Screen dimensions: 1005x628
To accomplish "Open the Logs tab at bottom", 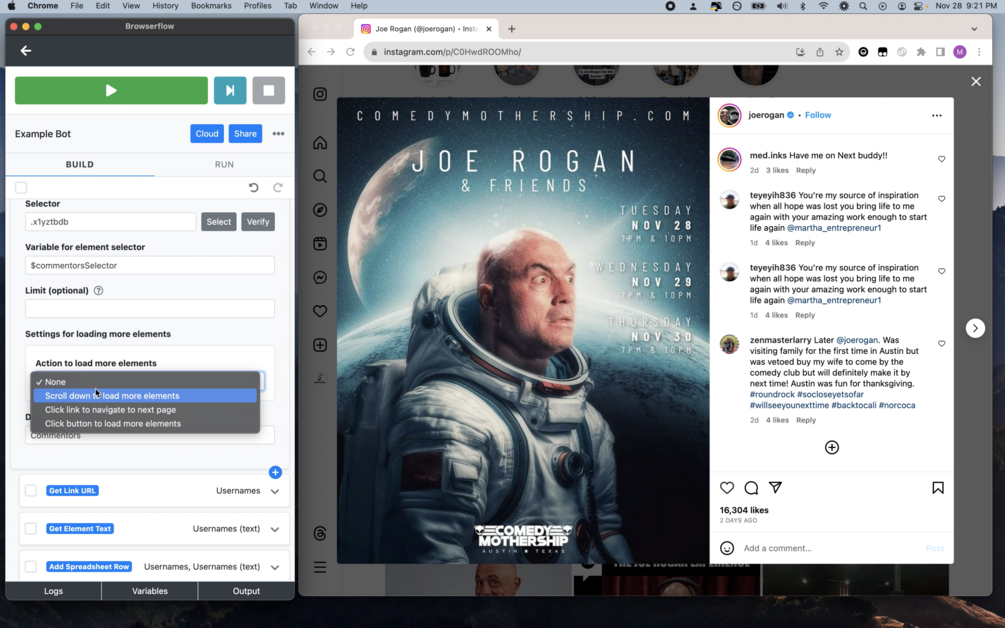I will [53, 591].
